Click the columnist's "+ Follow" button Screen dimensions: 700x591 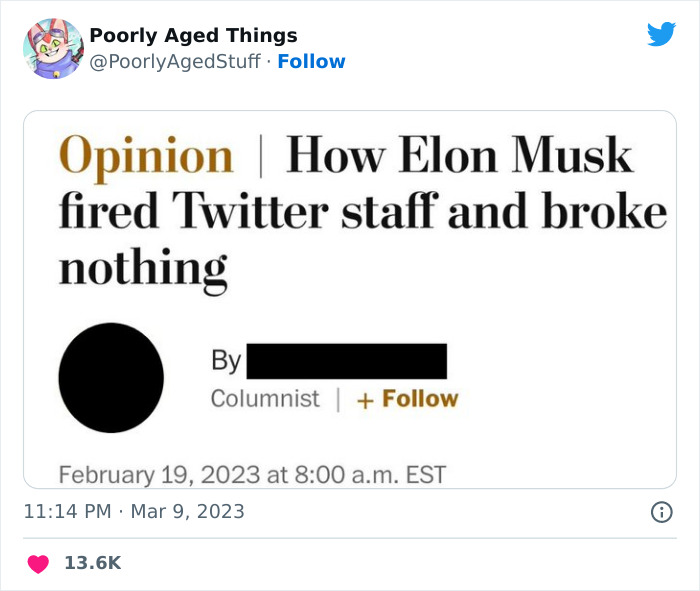pos(407,398)
